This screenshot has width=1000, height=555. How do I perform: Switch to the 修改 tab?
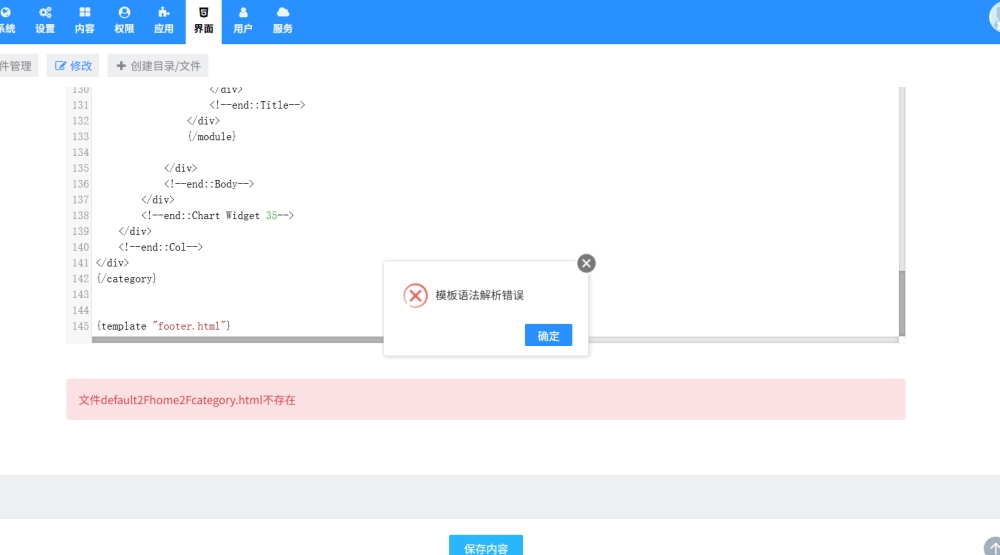point(73,66)
